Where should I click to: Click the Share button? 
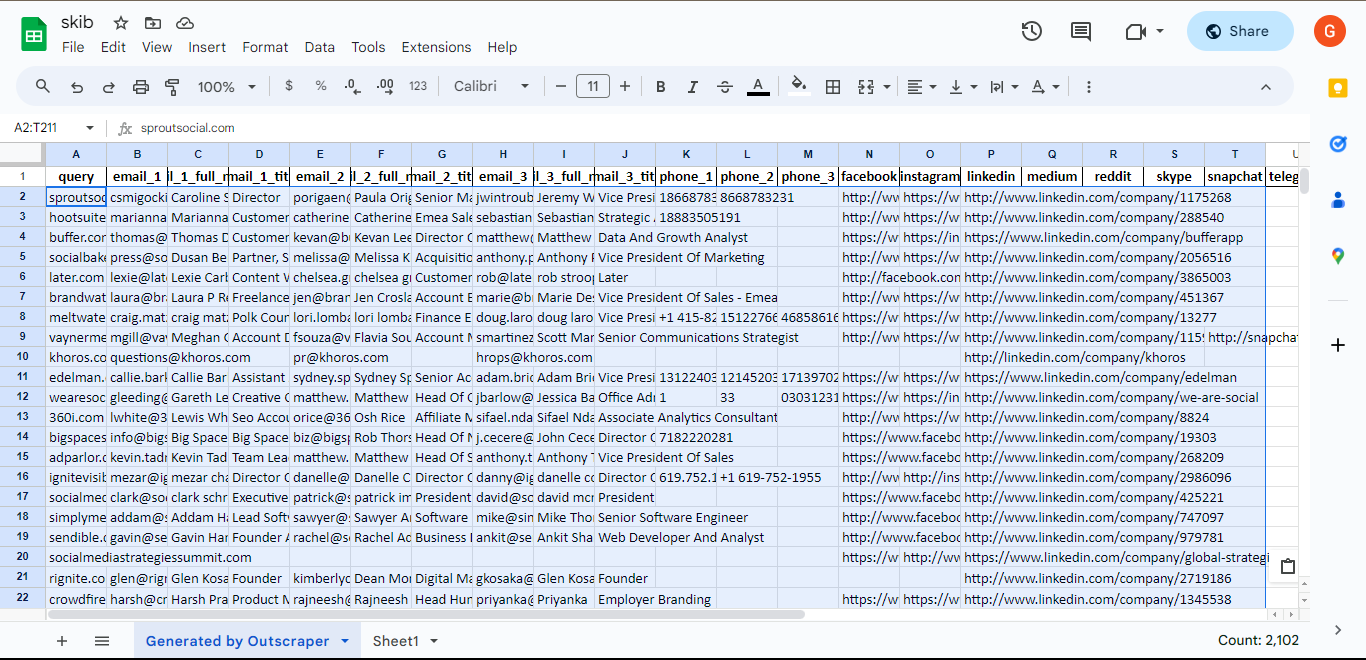pos(1240,31)
